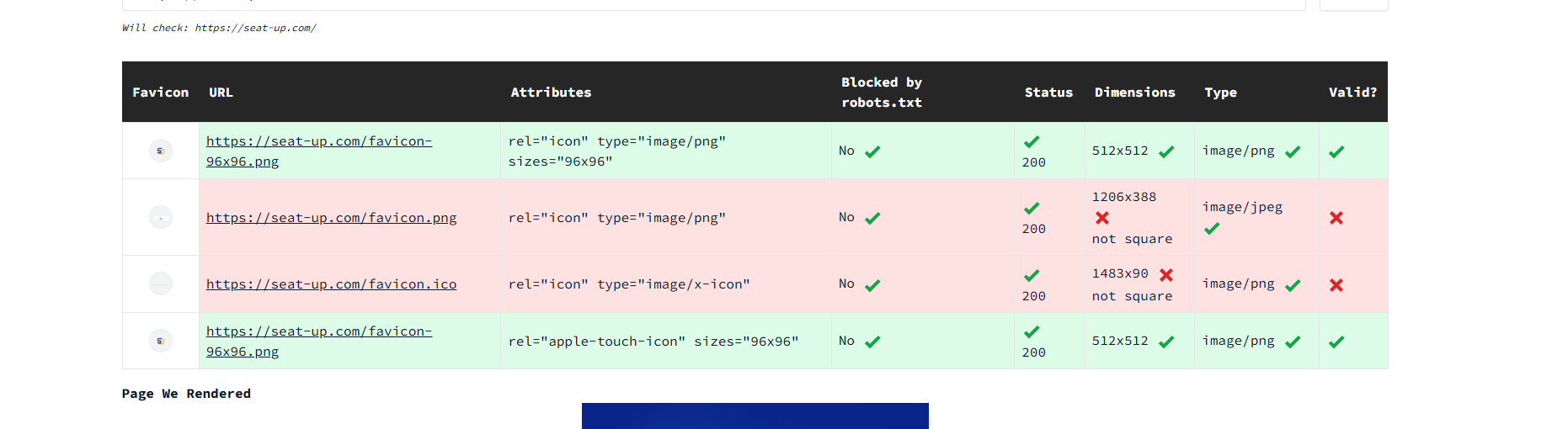Click favicon preview in the apple-touch-icon row
The height and width of the screenshot is (429, 1568).
[161, 341]
